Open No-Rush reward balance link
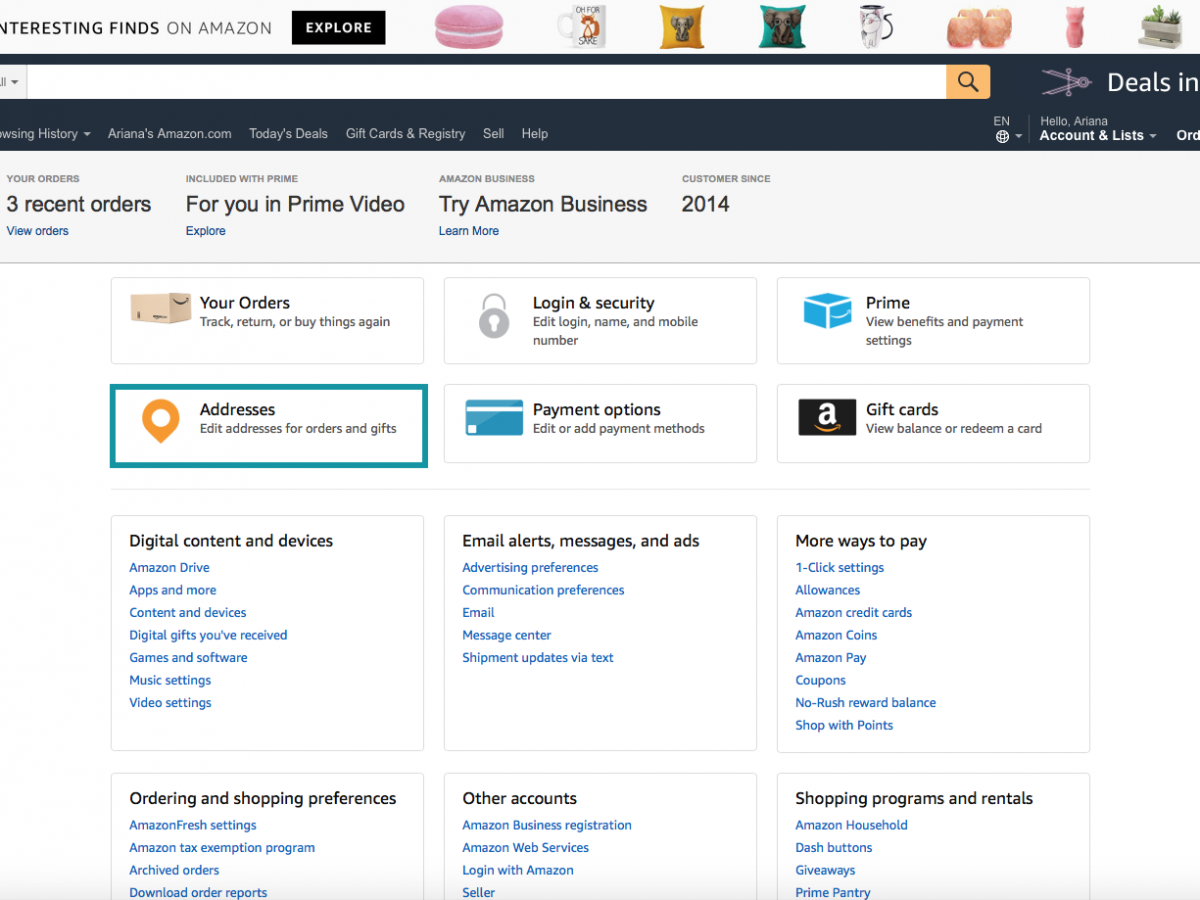 coord(866,703)
